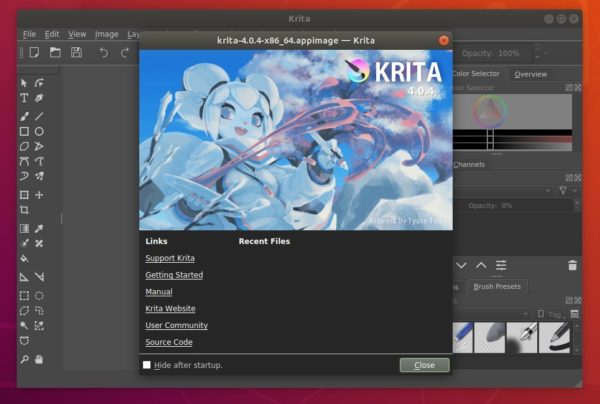Select the Rectangular Selection tool
The image size is (600, 404).
click(x=24, y=296)
